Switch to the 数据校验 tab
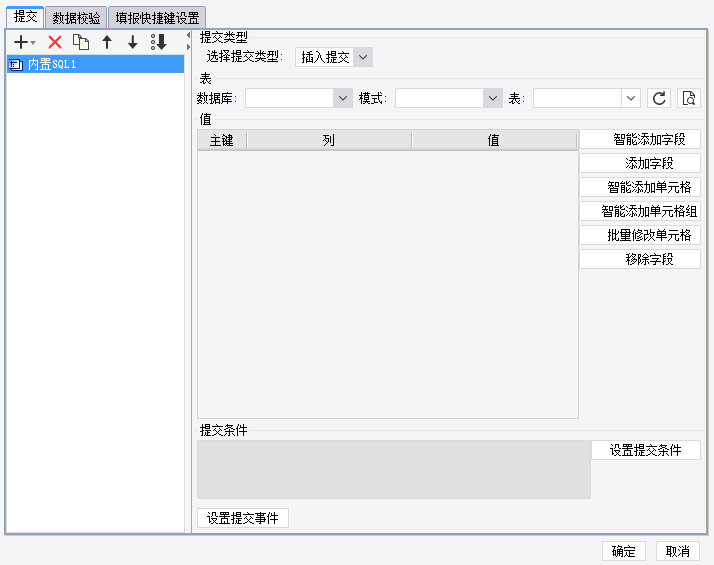The image size is (714, 565). click(x=76, y=18)
